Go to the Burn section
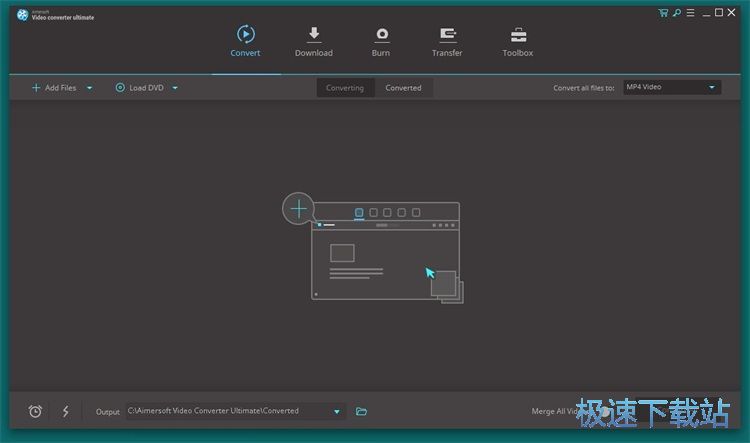 (x=381, y=41)
